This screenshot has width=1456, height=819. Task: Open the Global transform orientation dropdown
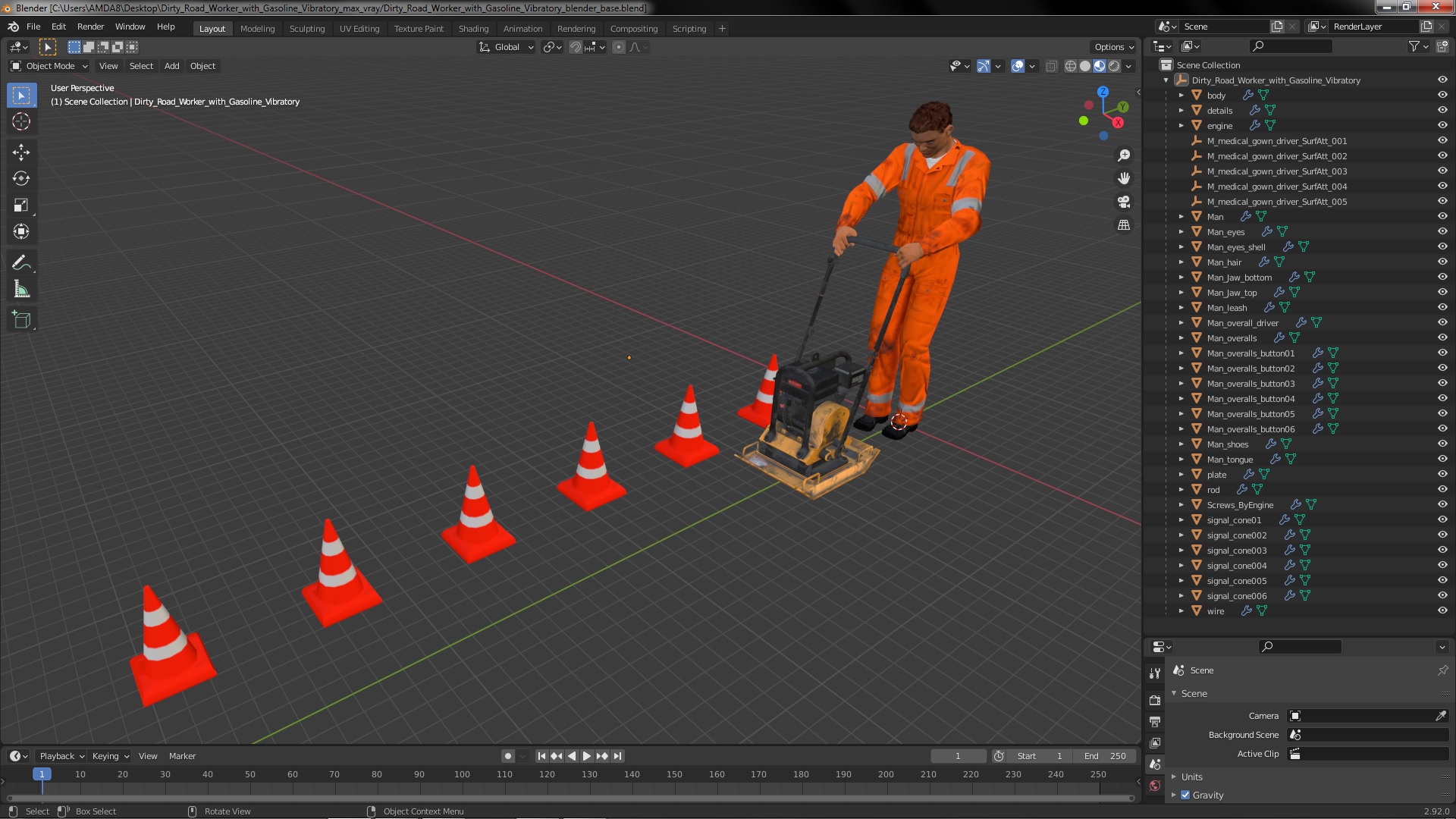(506, 47)
